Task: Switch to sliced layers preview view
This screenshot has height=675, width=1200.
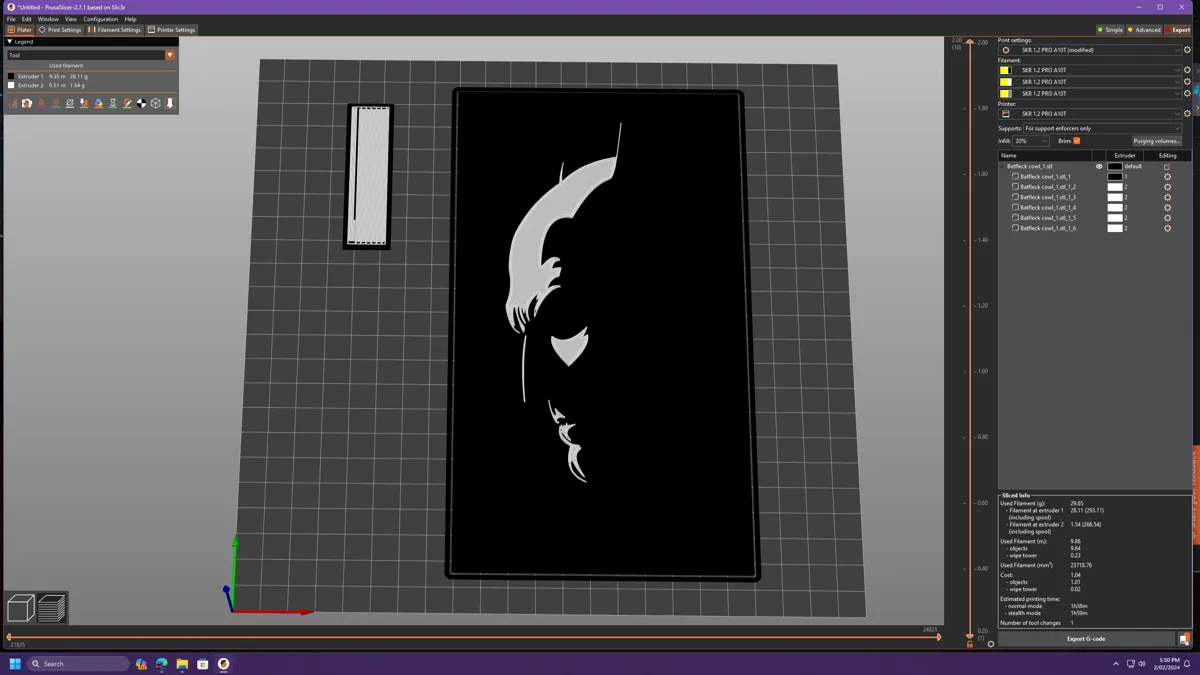Action: coord(52,607)
